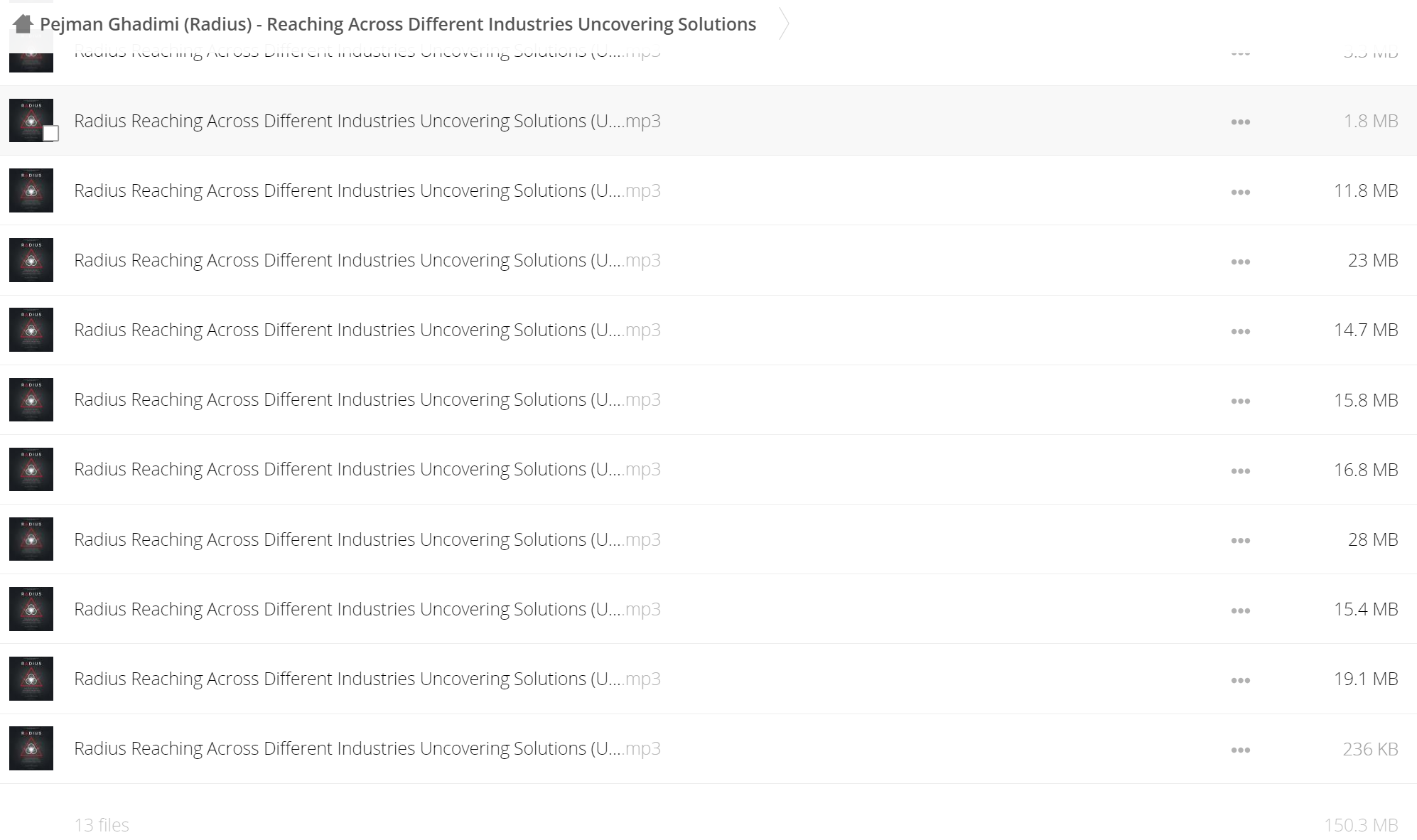Open actions menu for the 15.4 MB file
The width and height of the screenshot is (1417, 840).
[1241, 610]
